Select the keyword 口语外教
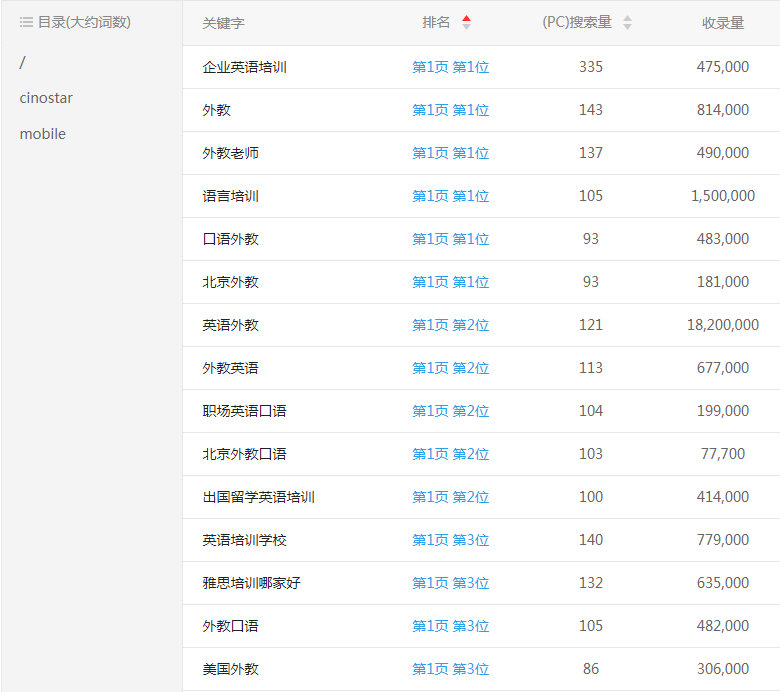This screenshot has height=692, width=780. (230, 239)
